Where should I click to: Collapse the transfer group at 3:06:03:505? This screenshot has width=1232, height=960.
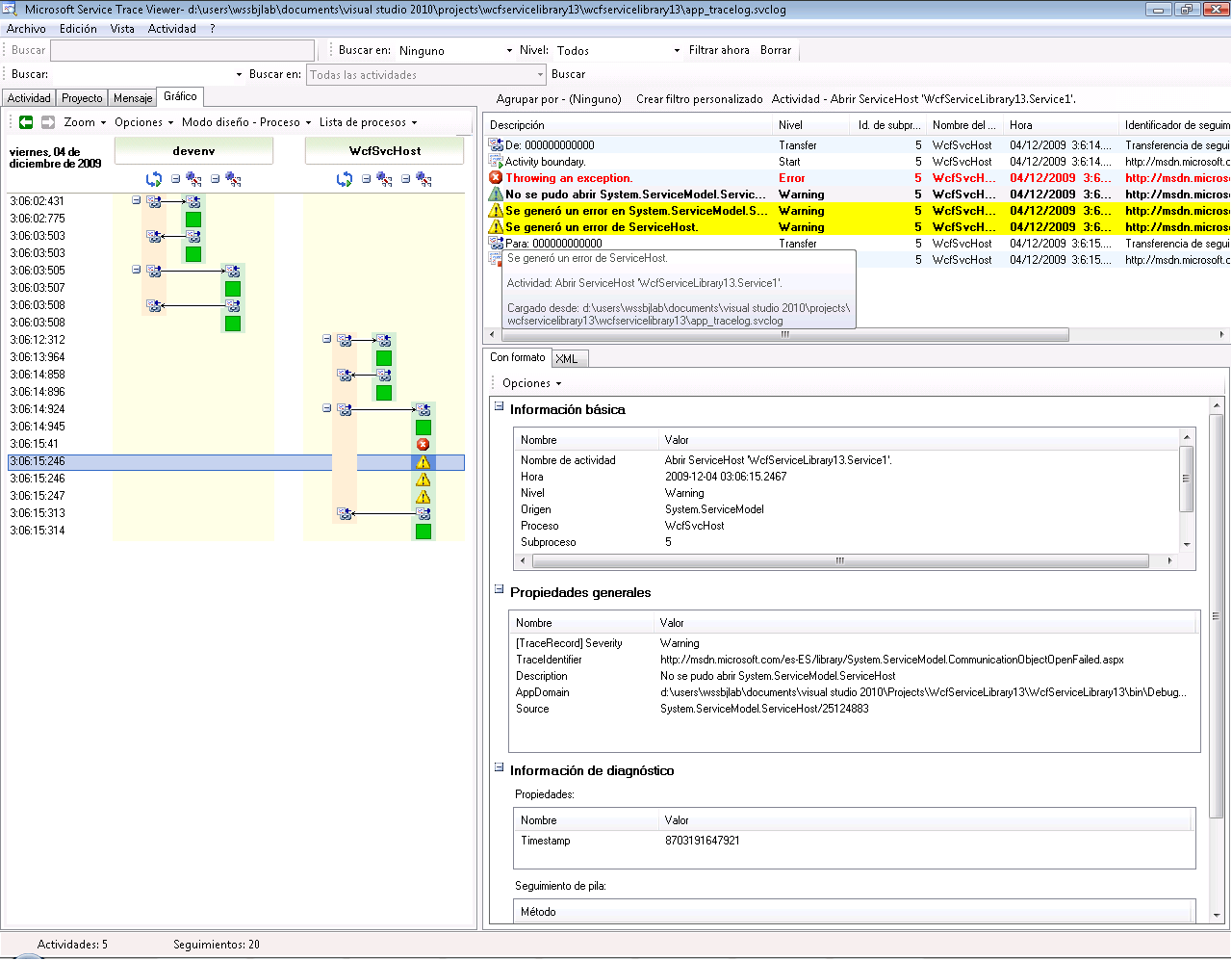click(x=137, y=271)
